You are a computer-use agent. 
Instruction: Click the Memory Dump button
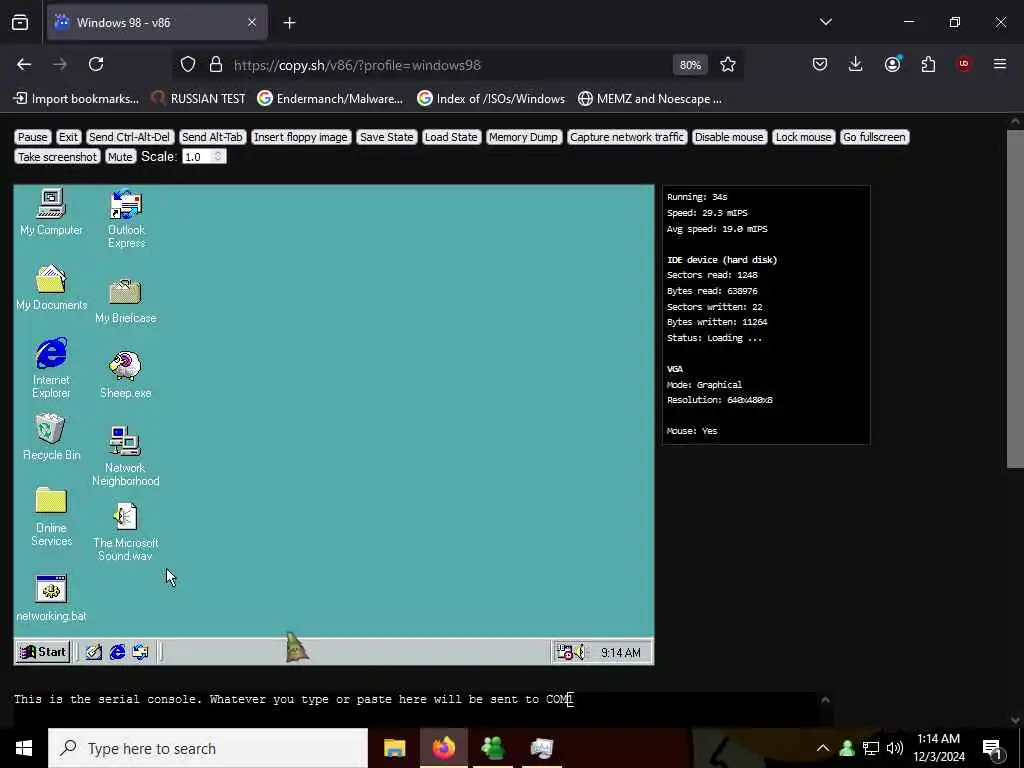pos(523,137)
